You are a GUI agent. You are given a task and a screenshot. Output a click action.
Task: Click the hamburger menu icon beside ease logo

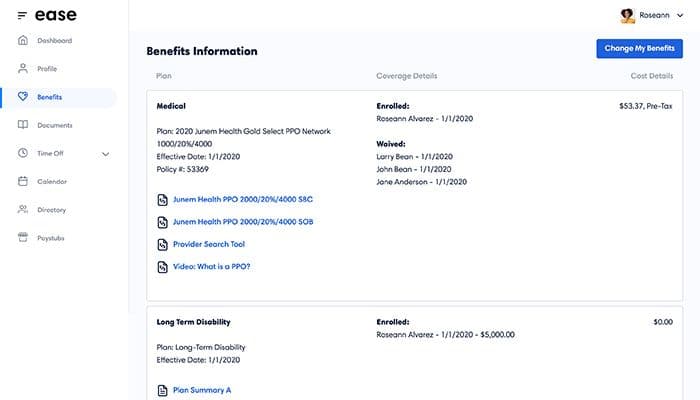(22, 15)
